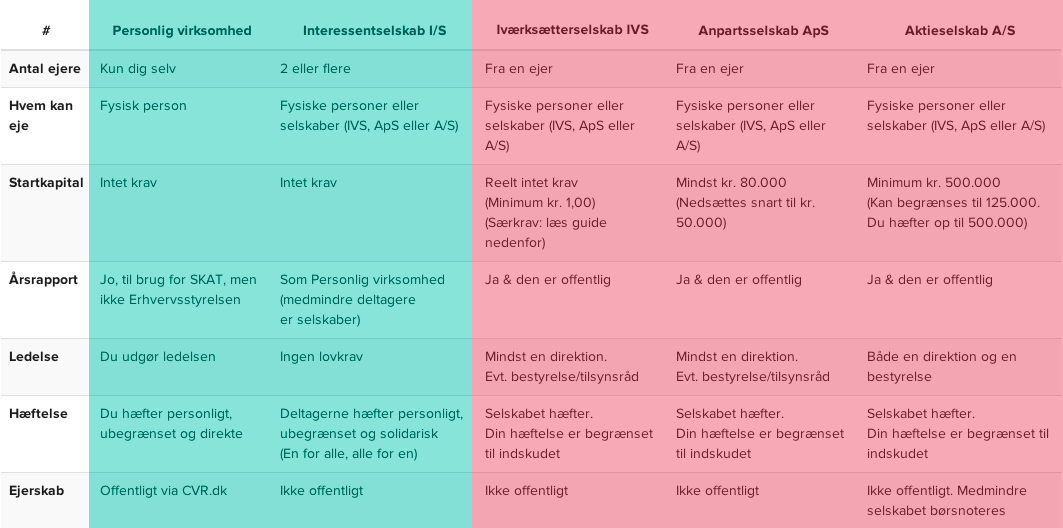Click the Hæftelse row label

click(38, 413)
